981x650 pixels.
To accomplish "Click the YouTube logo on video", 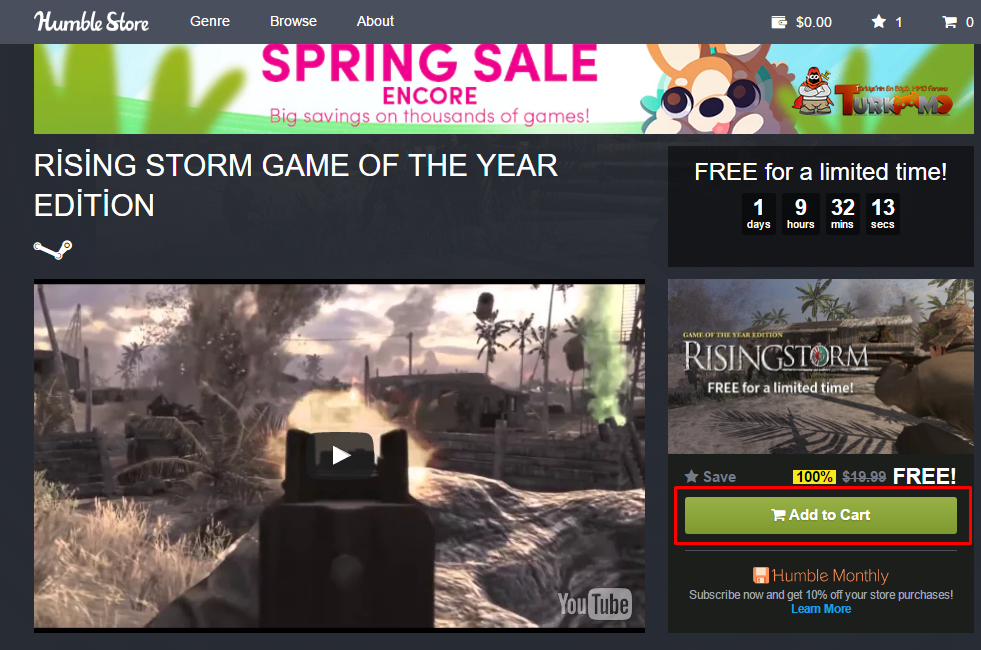I will (594, 604).
